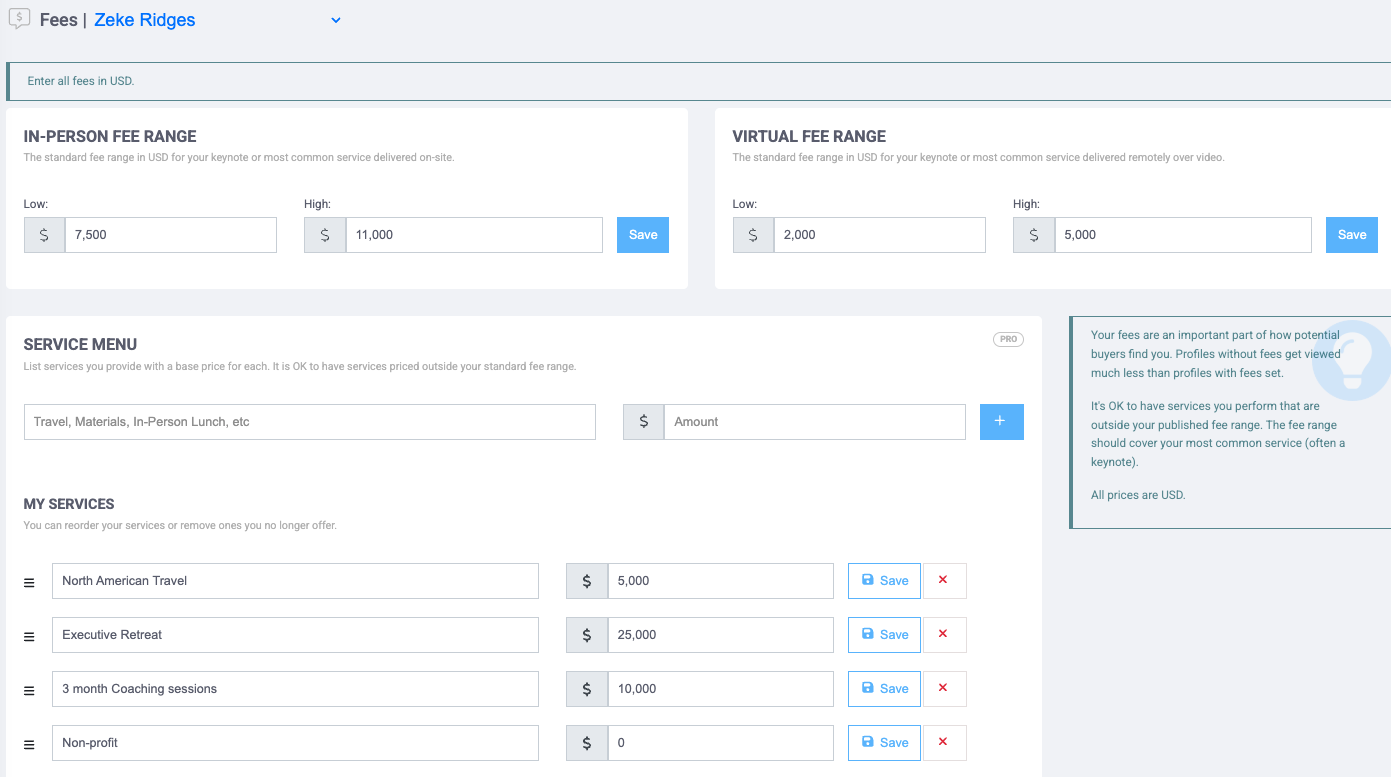Save the 3 month Coaching sessions service
Viewport: 1391px width, 777px height.
coord(884,689)
